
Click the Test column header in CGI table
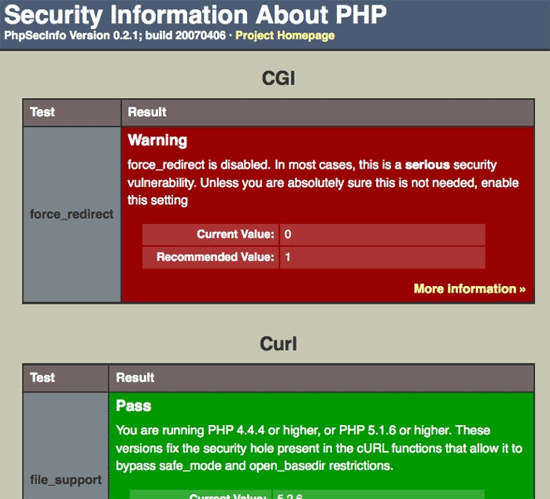click(x=72, y=113)
